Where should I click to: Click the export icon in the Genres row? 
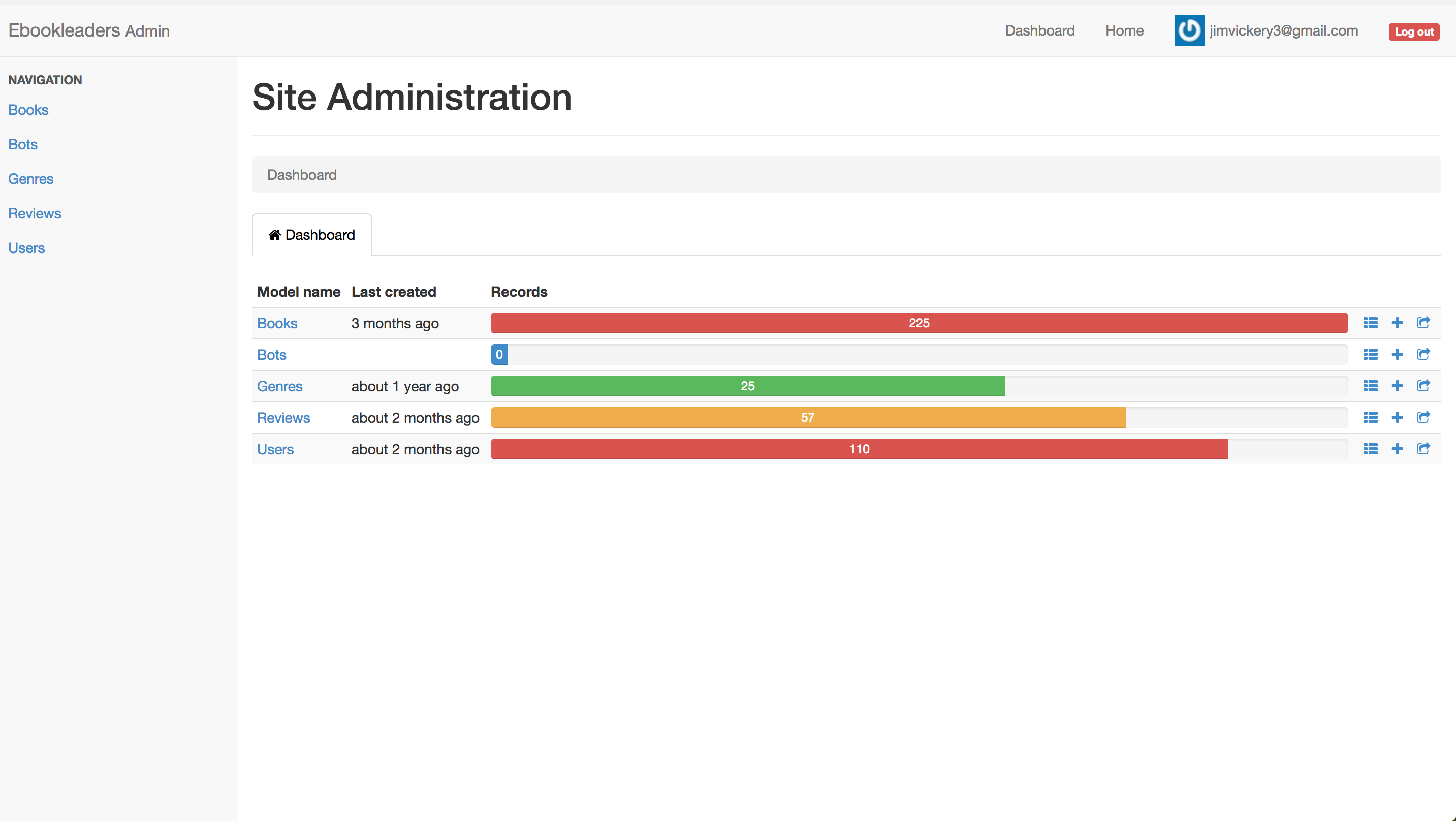pos(1423,385)
